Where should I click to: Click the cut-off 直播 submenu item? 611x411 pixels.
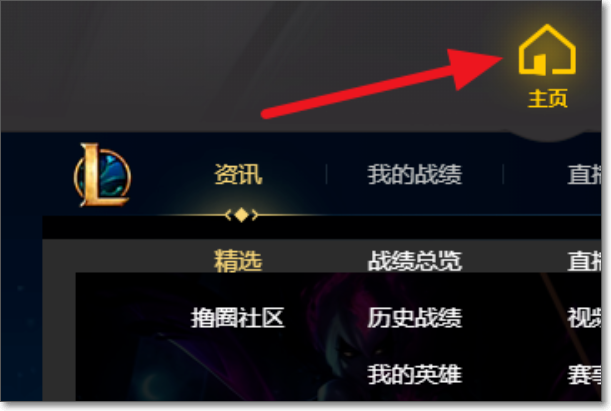tap(584, 261)
